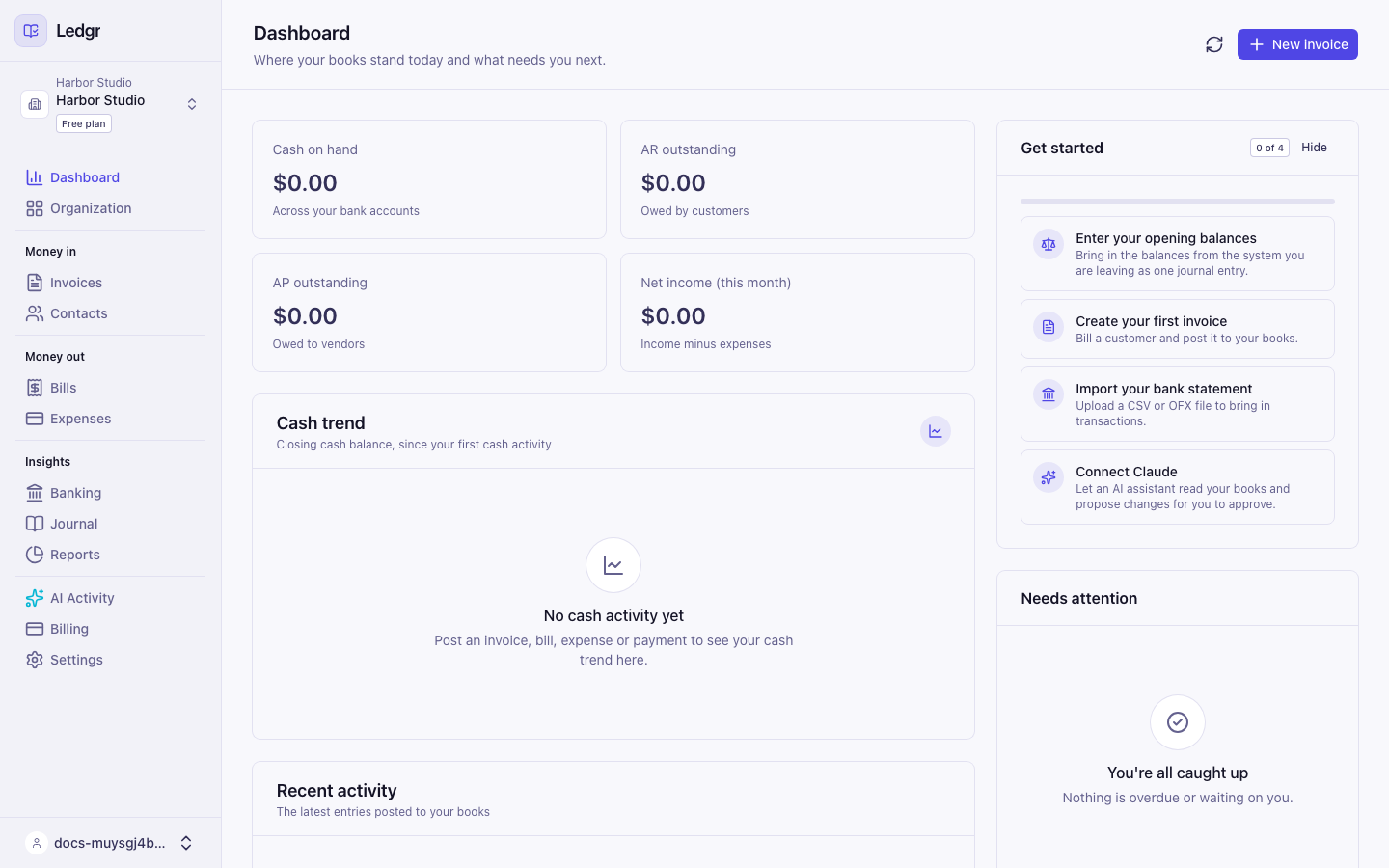
Task: Click the bank icon beside Import your bank statement
Action: pyautogui.click(x=1049, y=394)
